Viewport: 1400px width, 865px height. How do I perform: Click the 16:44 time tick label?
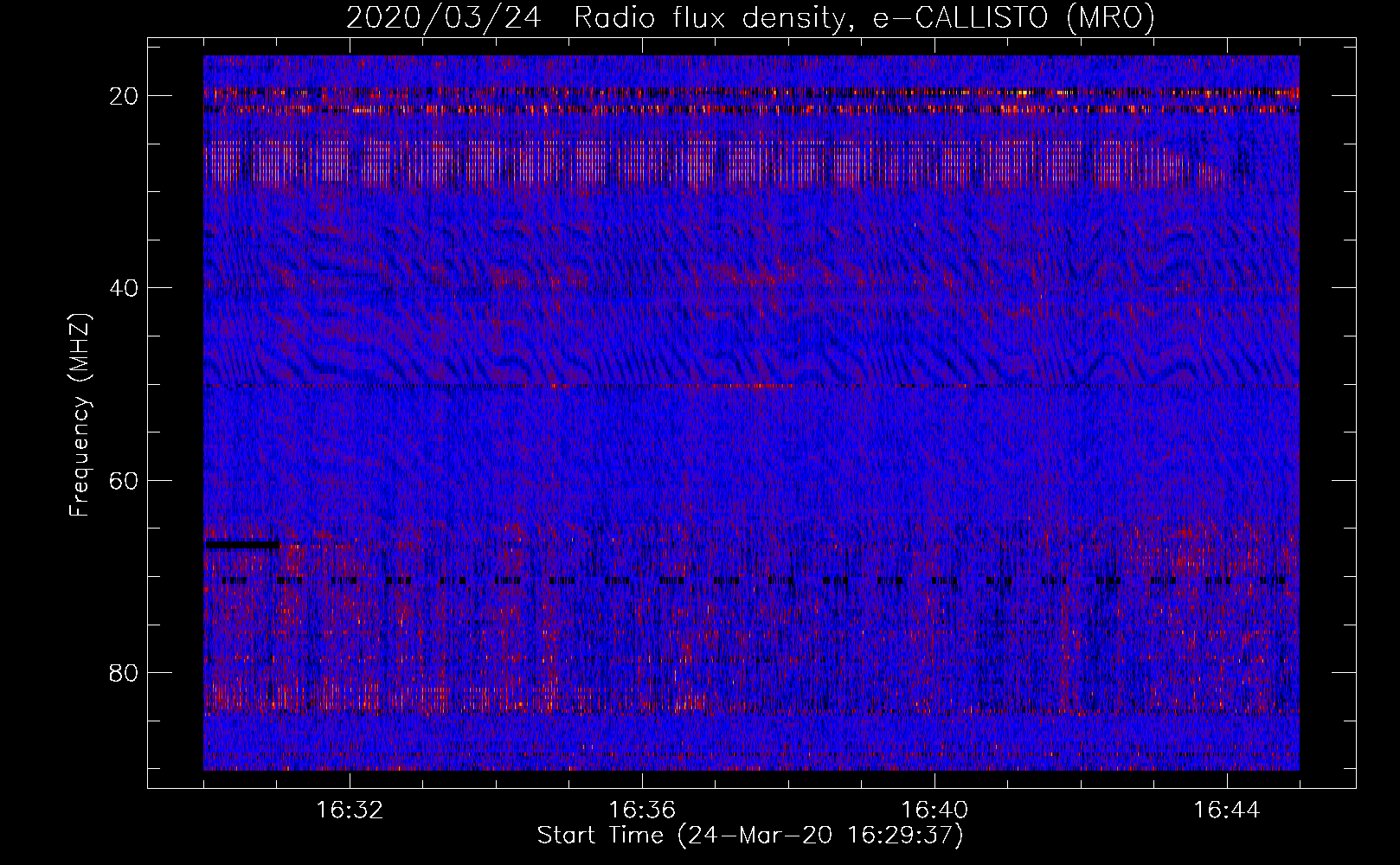pos(1227,811)
